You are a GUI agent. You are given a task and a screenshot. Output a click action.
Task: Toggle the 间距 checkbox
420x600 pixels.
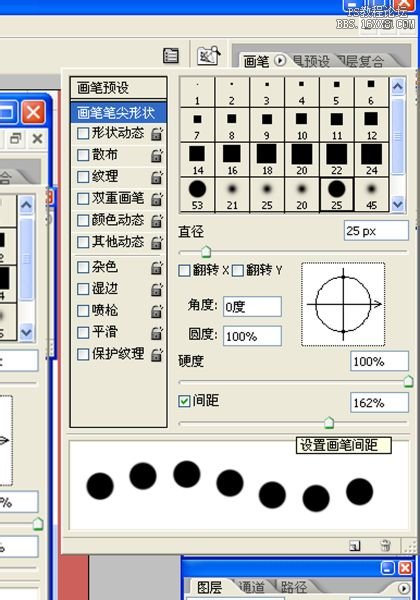tap(184, 401)
